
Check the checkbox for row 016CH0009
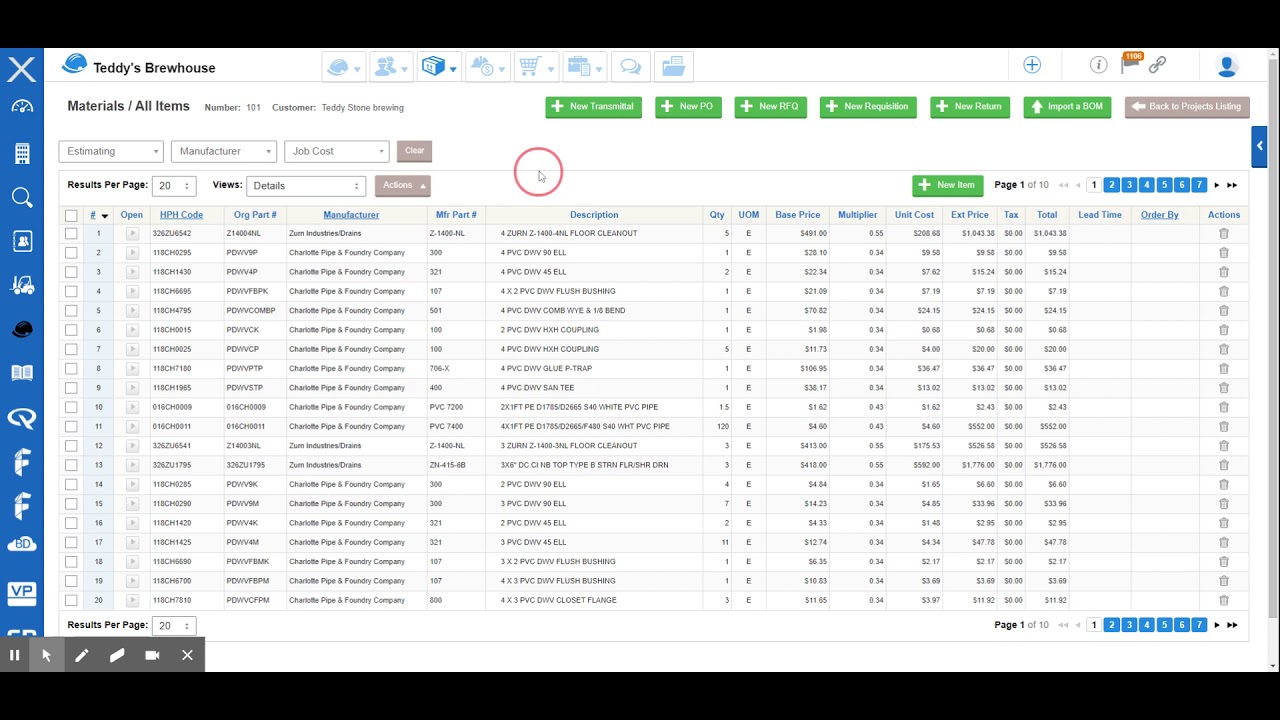pos(71,407)
